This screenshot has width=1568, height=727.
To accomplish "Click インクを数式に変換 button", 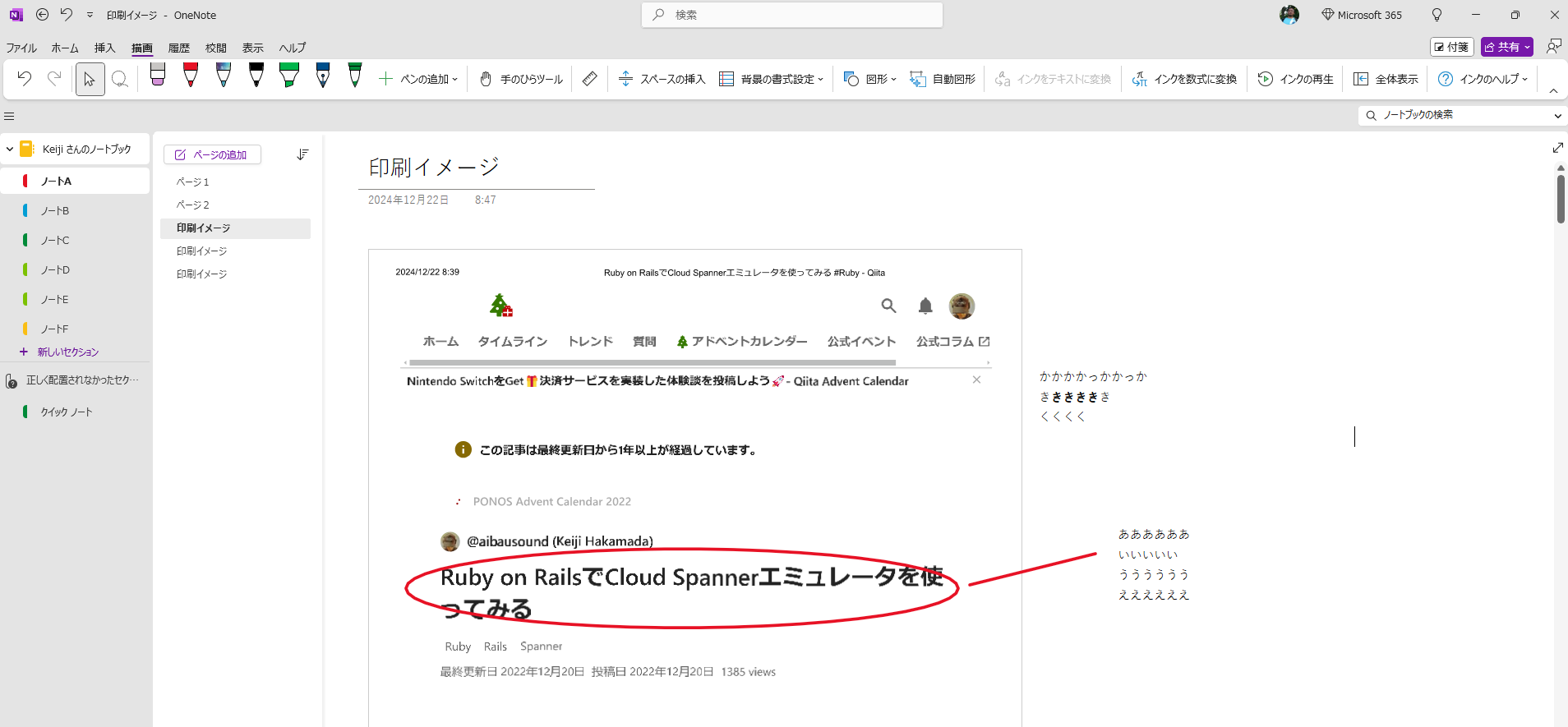I will [x=1184, y=79].
